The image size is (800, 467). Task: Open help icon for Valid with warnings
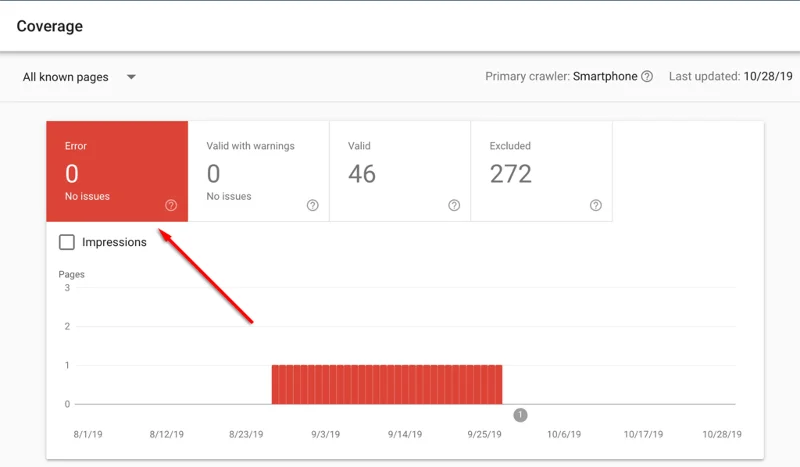coord(313,205)
